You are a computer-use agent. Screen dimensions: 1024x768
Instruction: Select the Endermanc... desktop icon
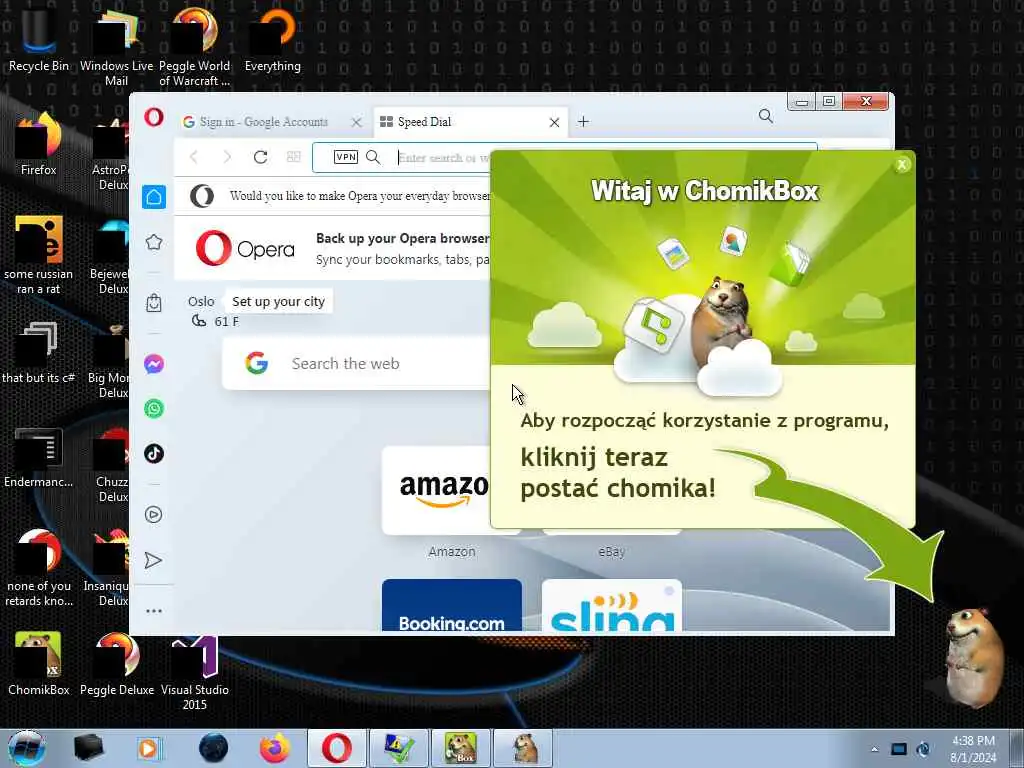(39, 457)
